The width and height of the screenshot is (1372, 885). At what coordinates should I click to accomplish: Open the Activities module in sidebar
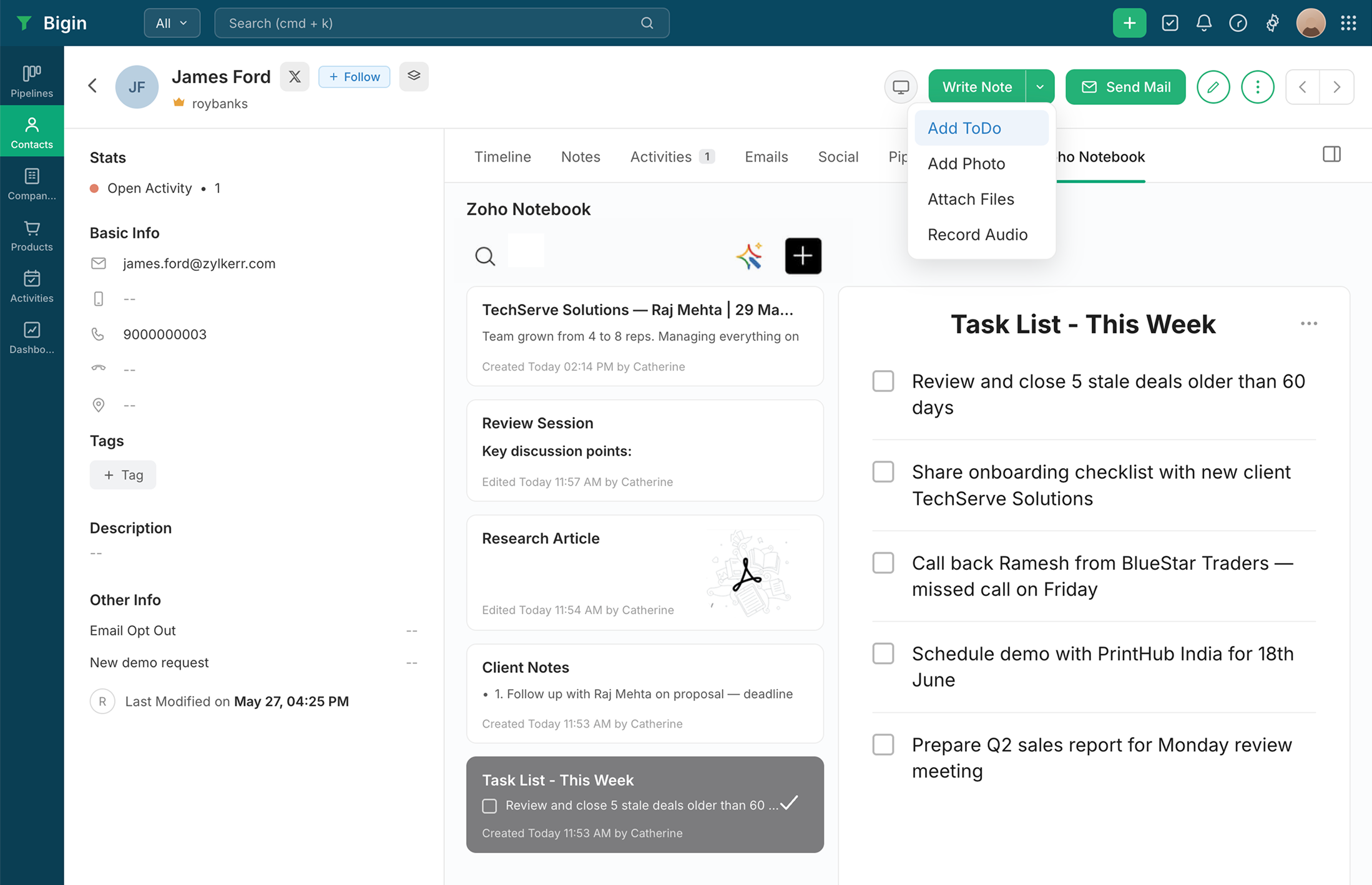click(x=32, y=286)
